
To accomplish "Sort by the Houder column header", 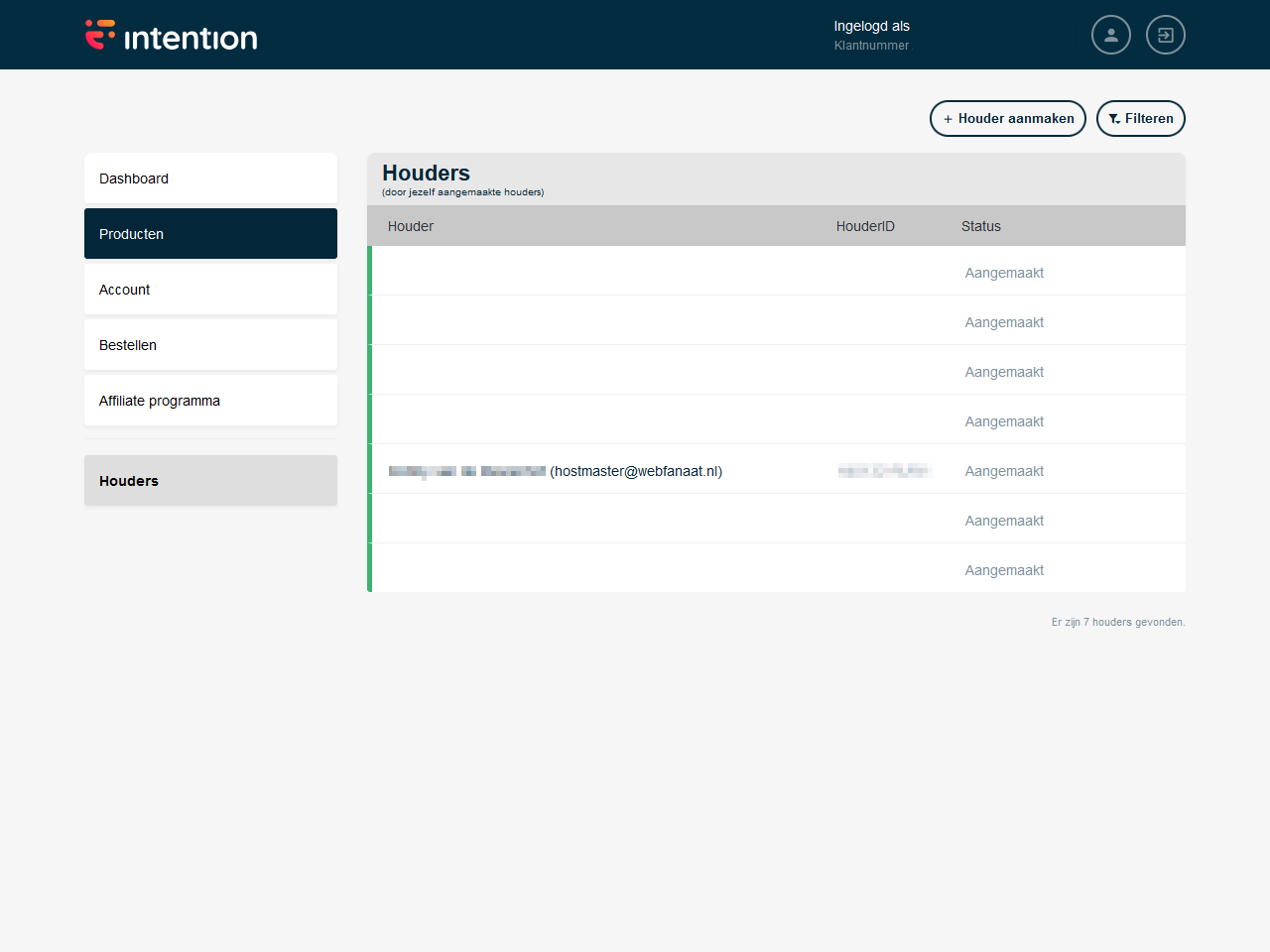I will coord(410,226).
